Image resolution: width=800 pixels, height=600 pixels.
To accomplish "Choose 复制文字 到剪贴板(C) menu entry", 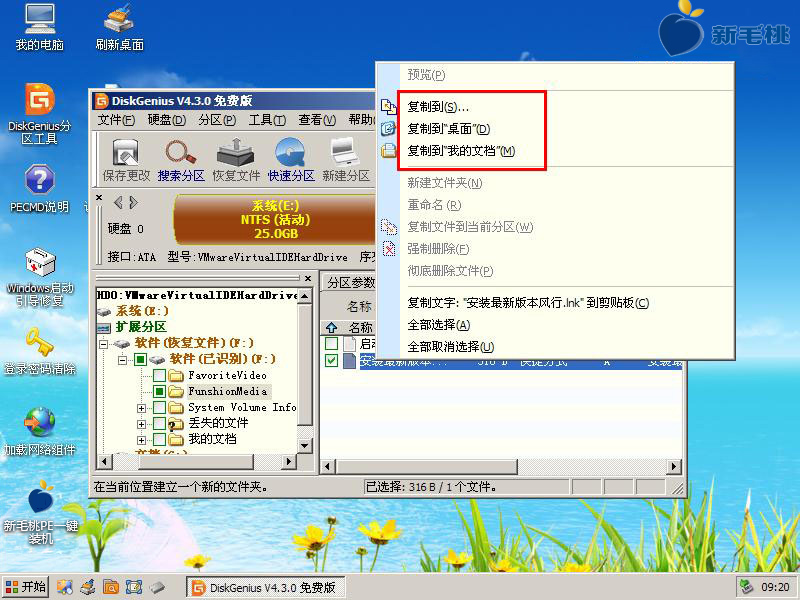I will point(555,303).
